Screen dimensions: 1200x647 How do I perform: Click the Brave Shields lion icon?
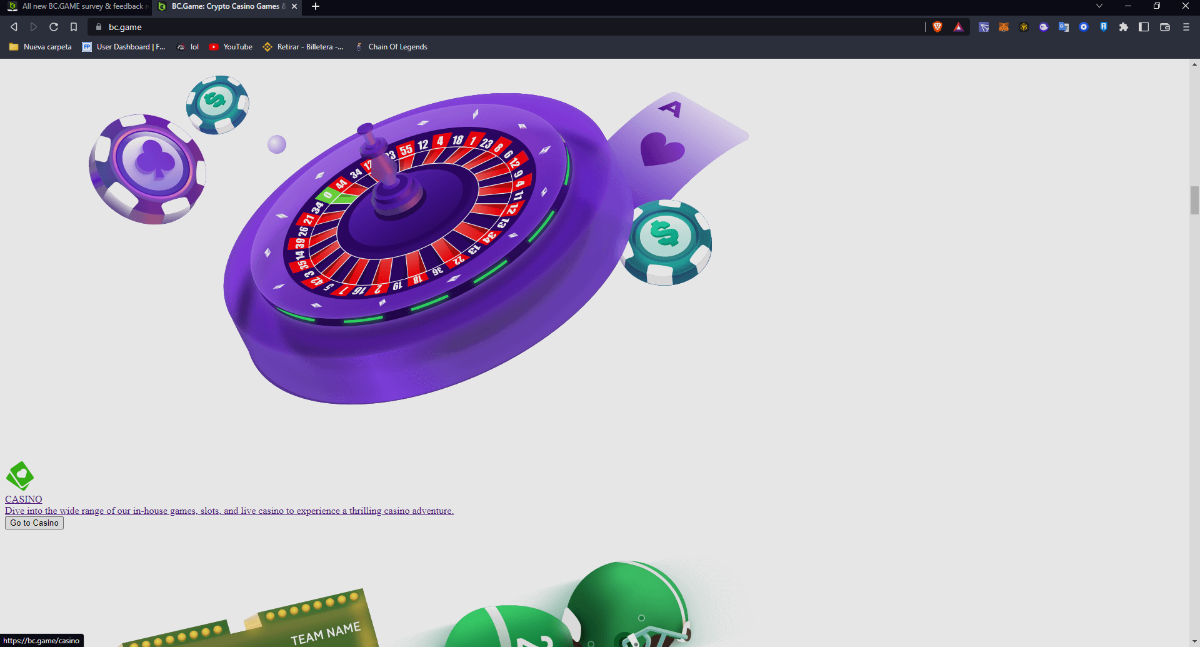point(937,27)
